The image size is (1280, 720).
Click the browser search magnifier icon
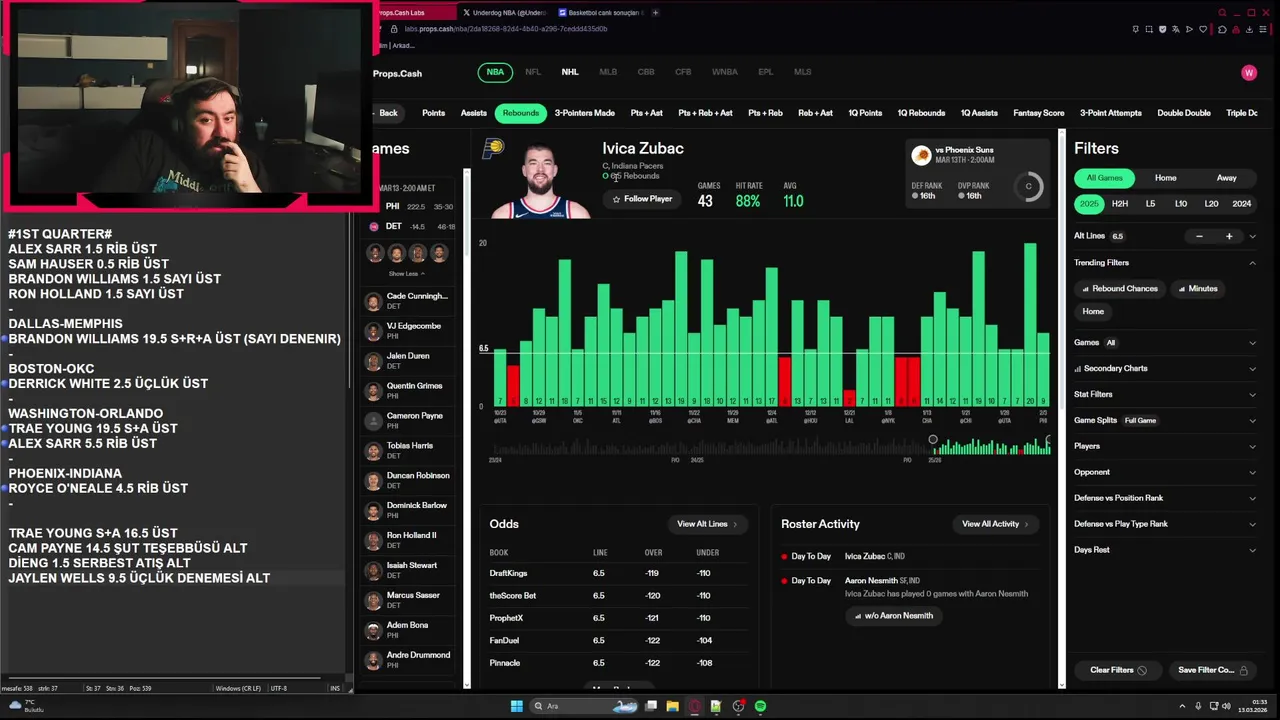[1222, 13]
